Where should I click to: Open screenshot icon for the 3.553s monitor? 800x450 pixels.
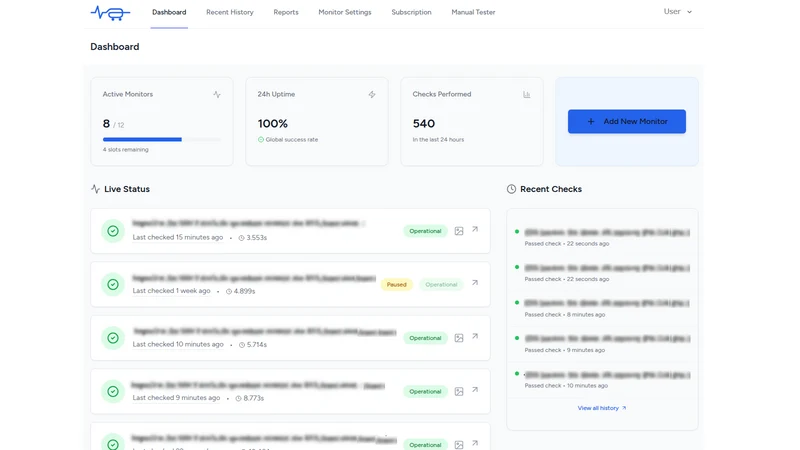459,231
